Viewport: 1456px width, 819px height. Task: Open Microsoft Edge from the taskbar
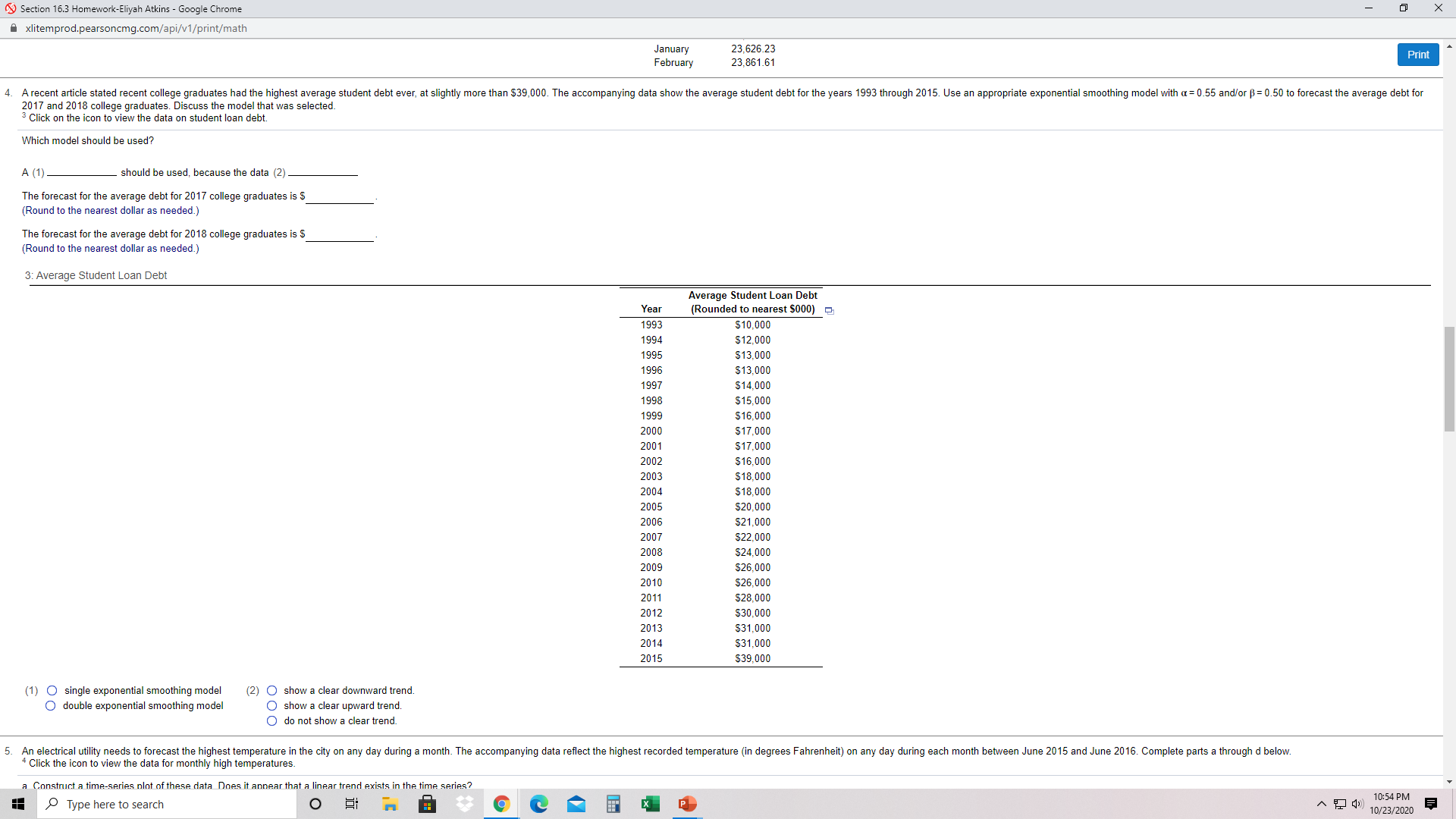539,804
